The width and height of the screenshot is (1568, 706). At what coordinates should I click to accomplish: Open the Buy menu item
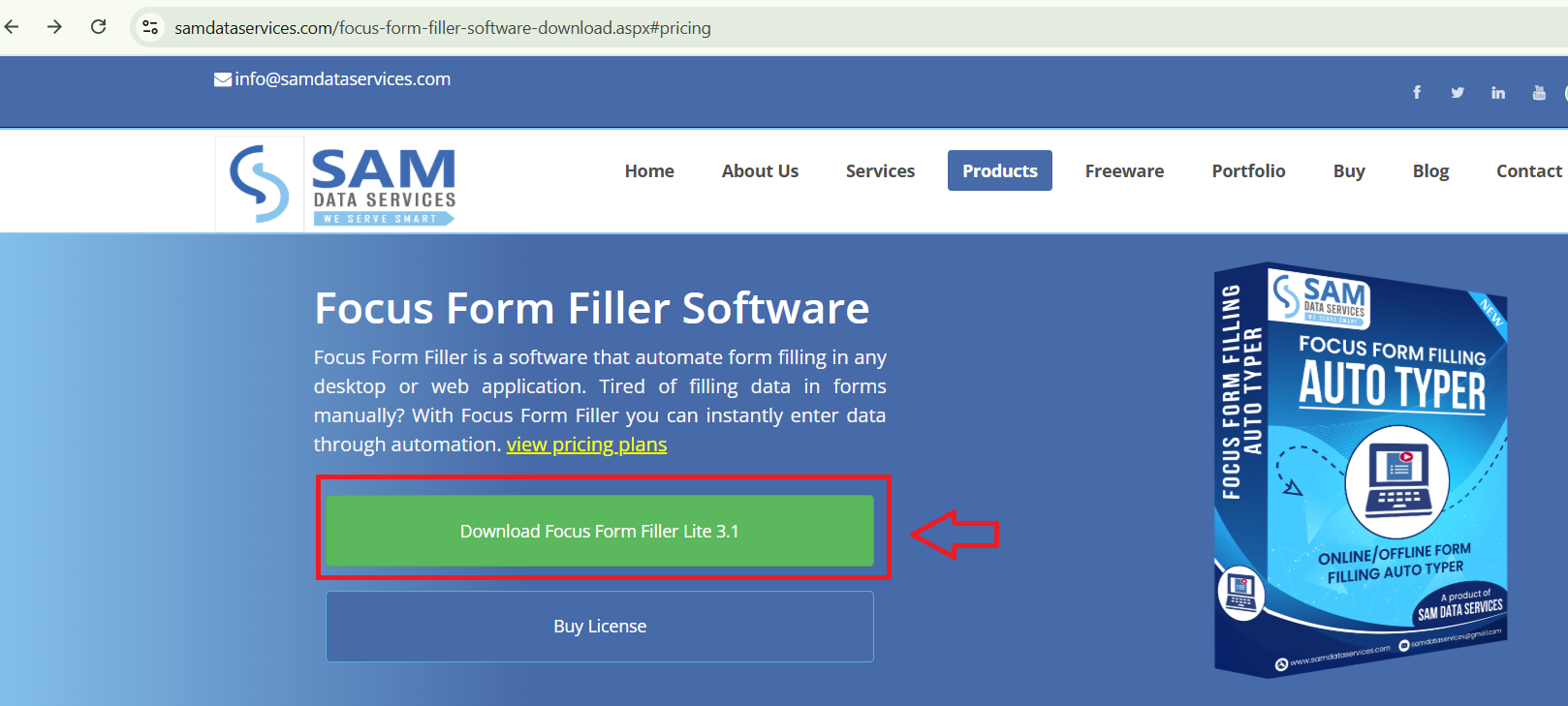1349,170
